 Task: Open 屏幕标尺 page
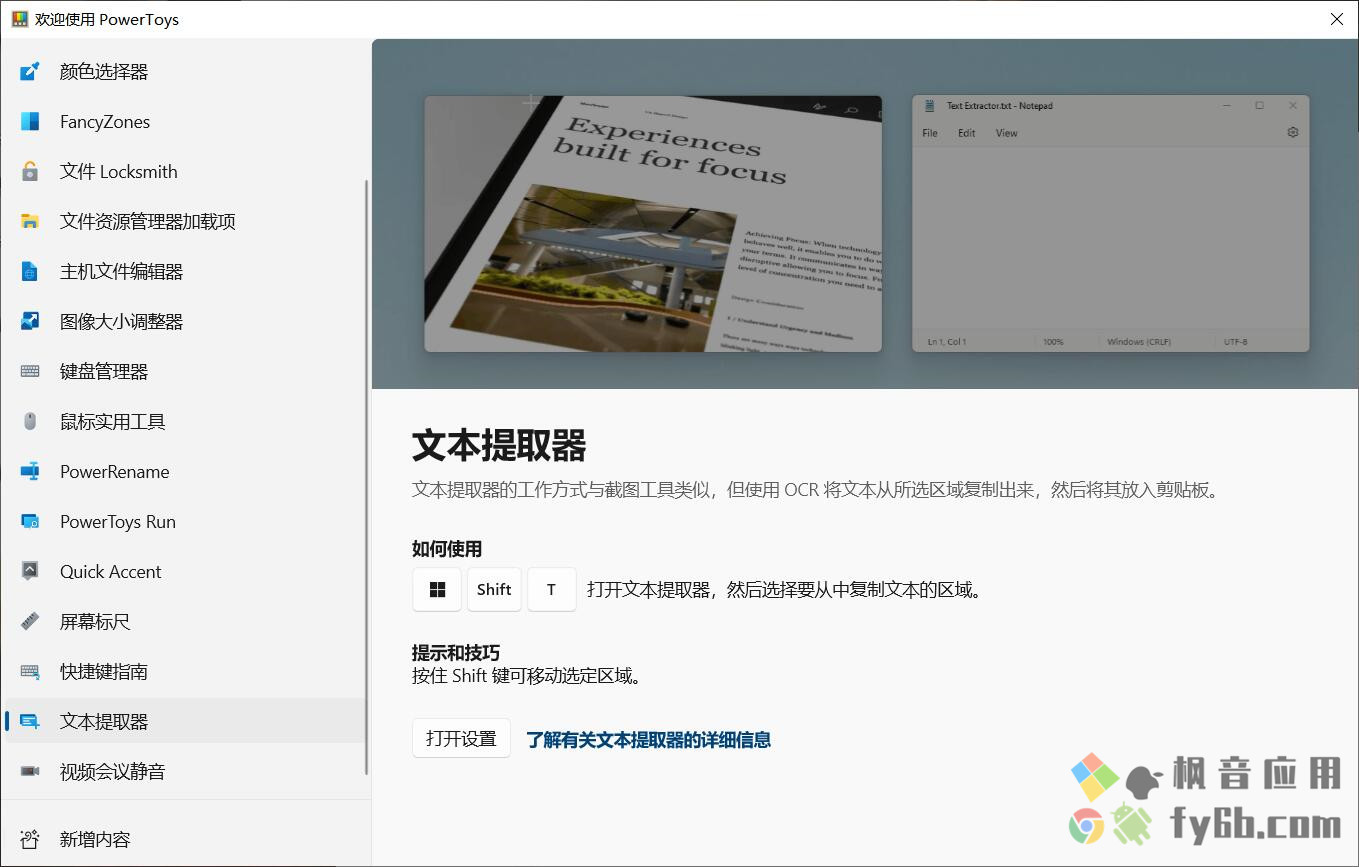point(185,621)
